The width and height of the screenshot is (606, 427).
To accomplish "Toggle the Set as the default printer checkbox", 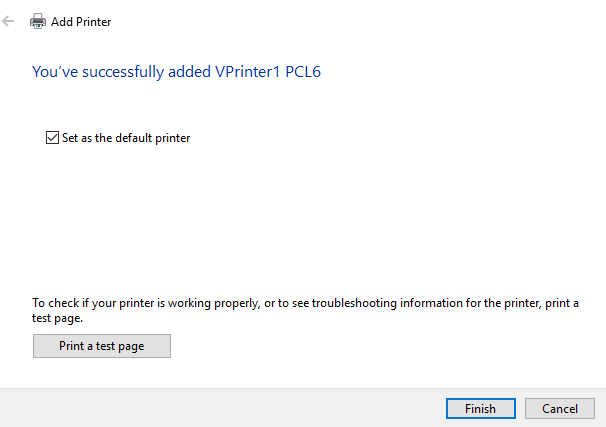I will (x=52, y=138).
